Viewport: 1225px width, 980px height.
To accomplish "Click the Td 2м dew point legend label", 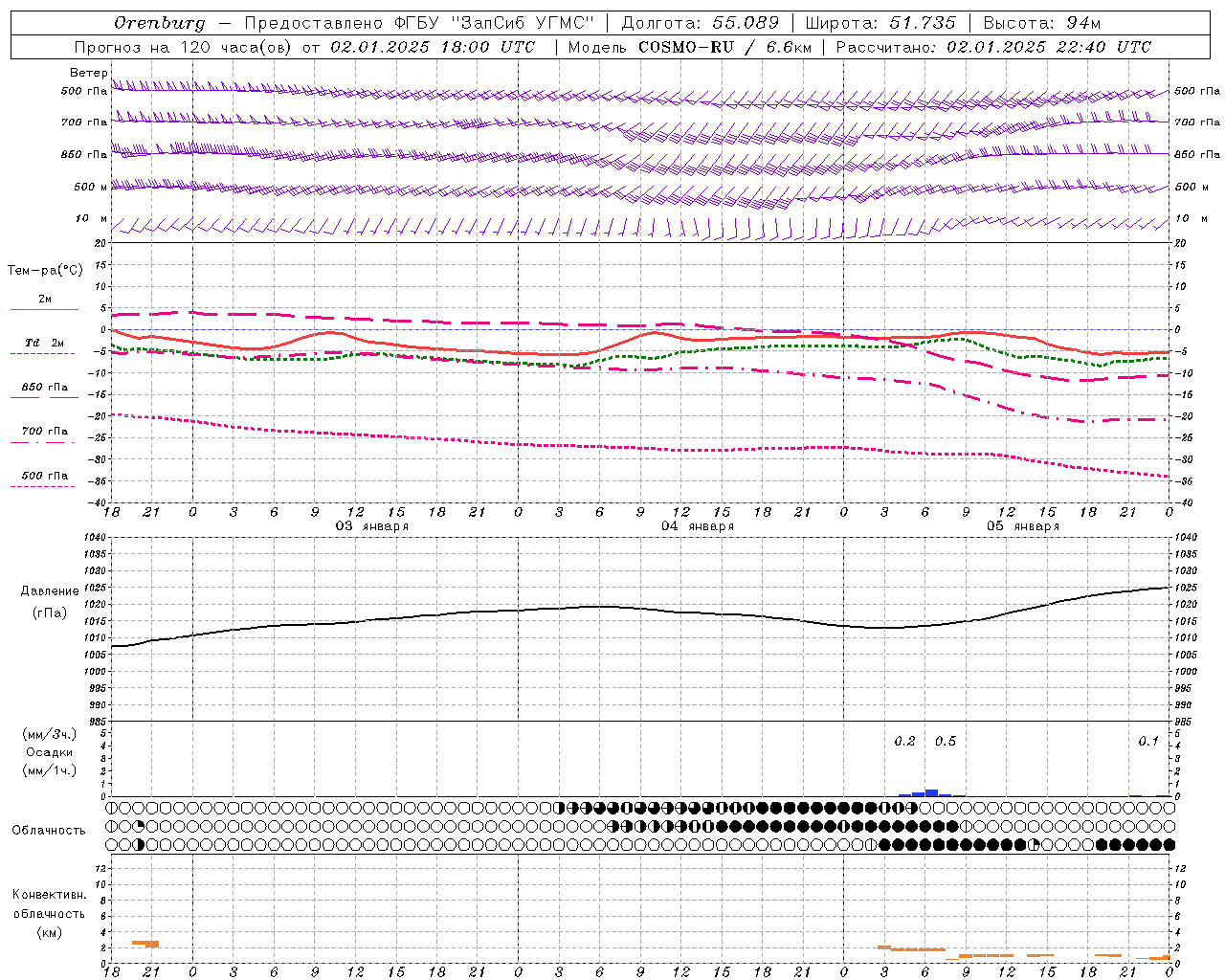I will (x=45, y=343).
